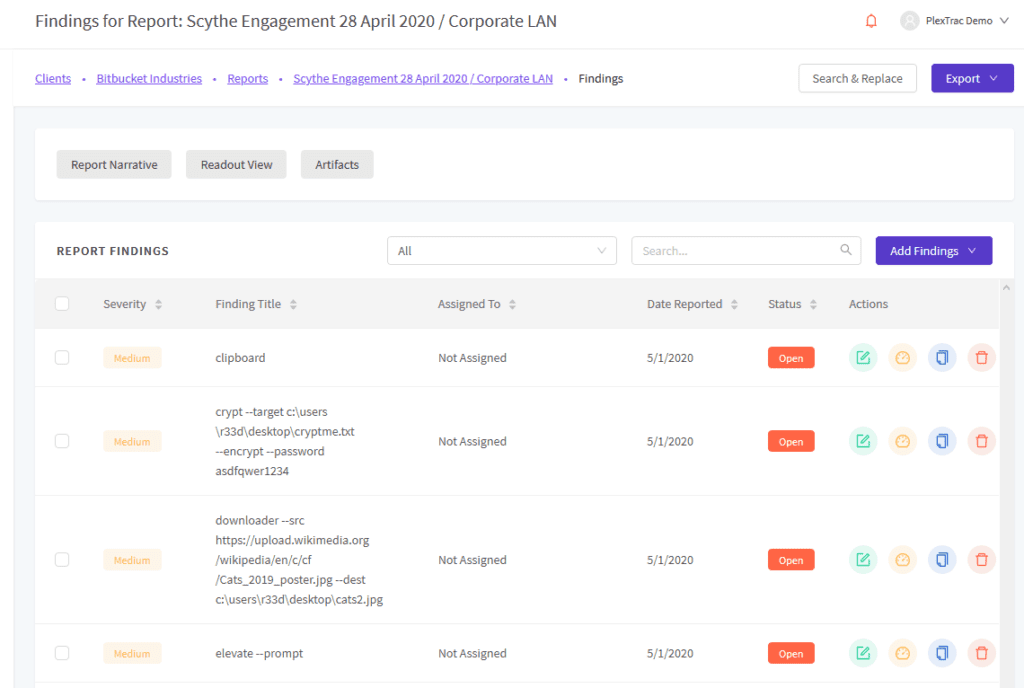The height and width of the screenshot is (688, 1024).
Task: Click the Search & Replace button
Action: click(857, 77)
